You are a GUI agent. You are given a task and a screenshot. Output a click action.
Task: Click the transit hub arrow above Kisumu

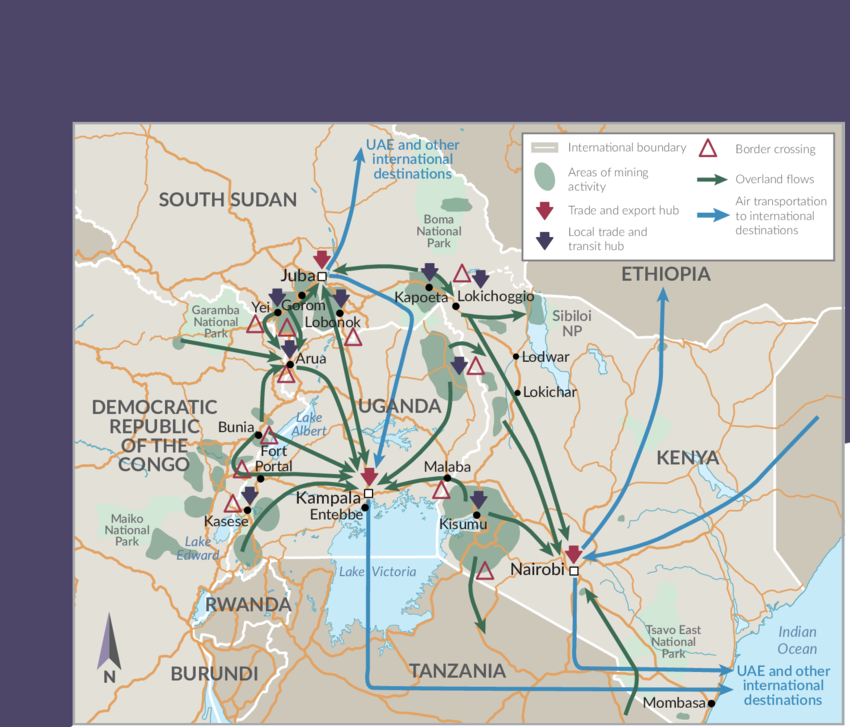(x=479, y=499)
